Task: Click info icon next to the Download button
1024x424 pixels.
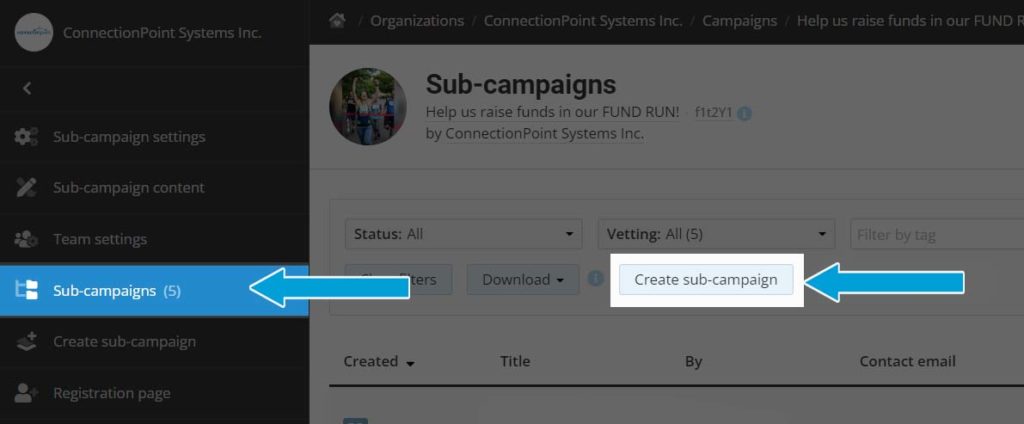Action: (595, 279)
